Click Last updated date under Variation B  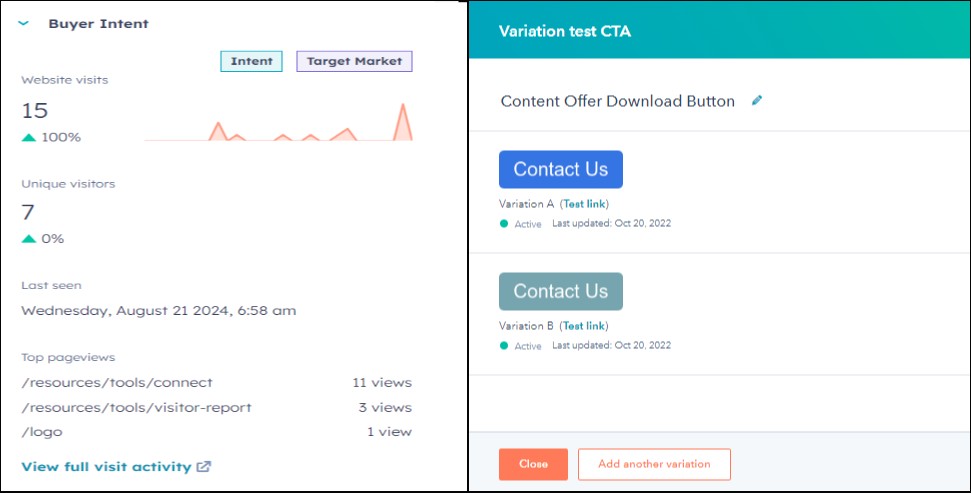[612, 345]
